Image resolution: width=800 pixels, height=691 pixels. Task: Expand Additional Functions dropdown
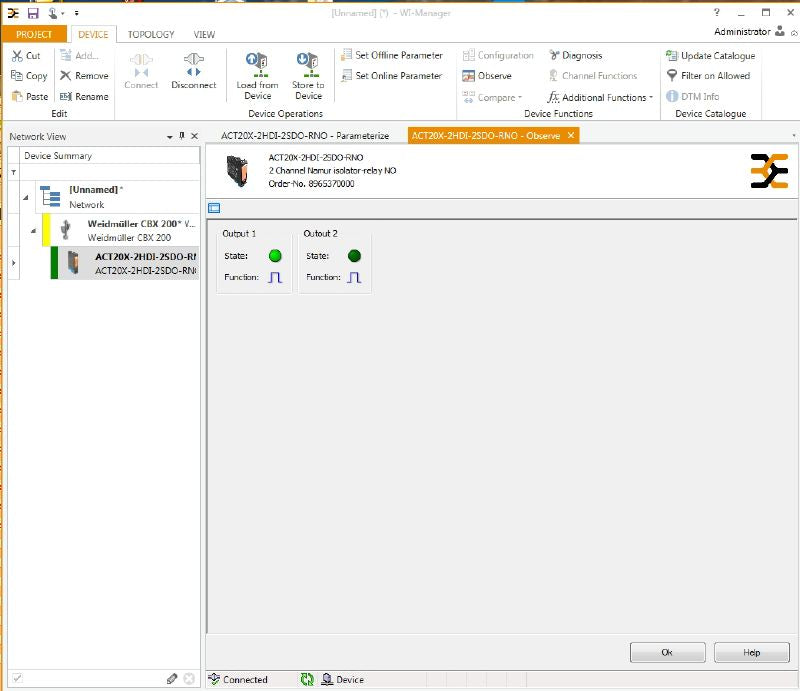[x=651, y=98]
